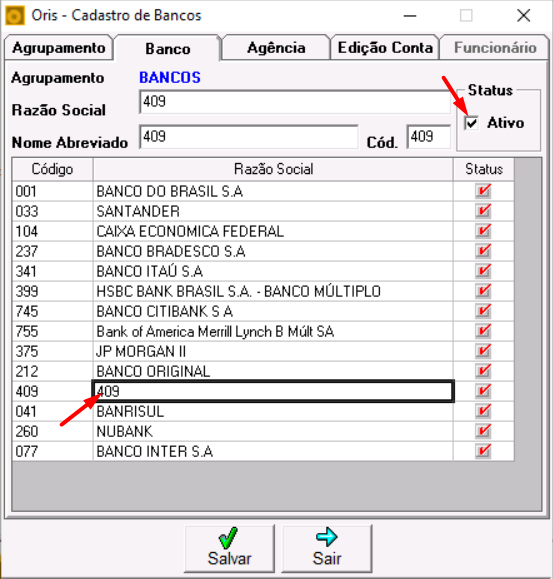Click the Salvar button with green checkmark
This screenshot has height=579, width=553.
[229, 548]
